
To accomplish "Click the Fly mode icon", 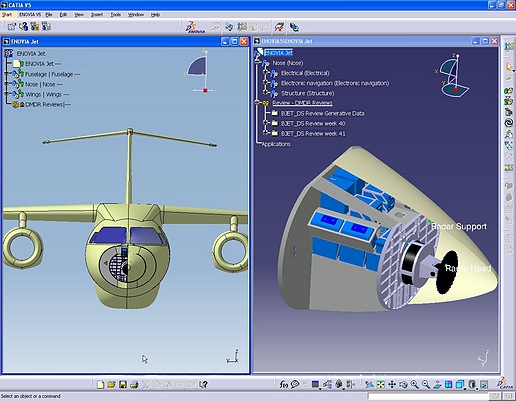I will click(369, 385).
